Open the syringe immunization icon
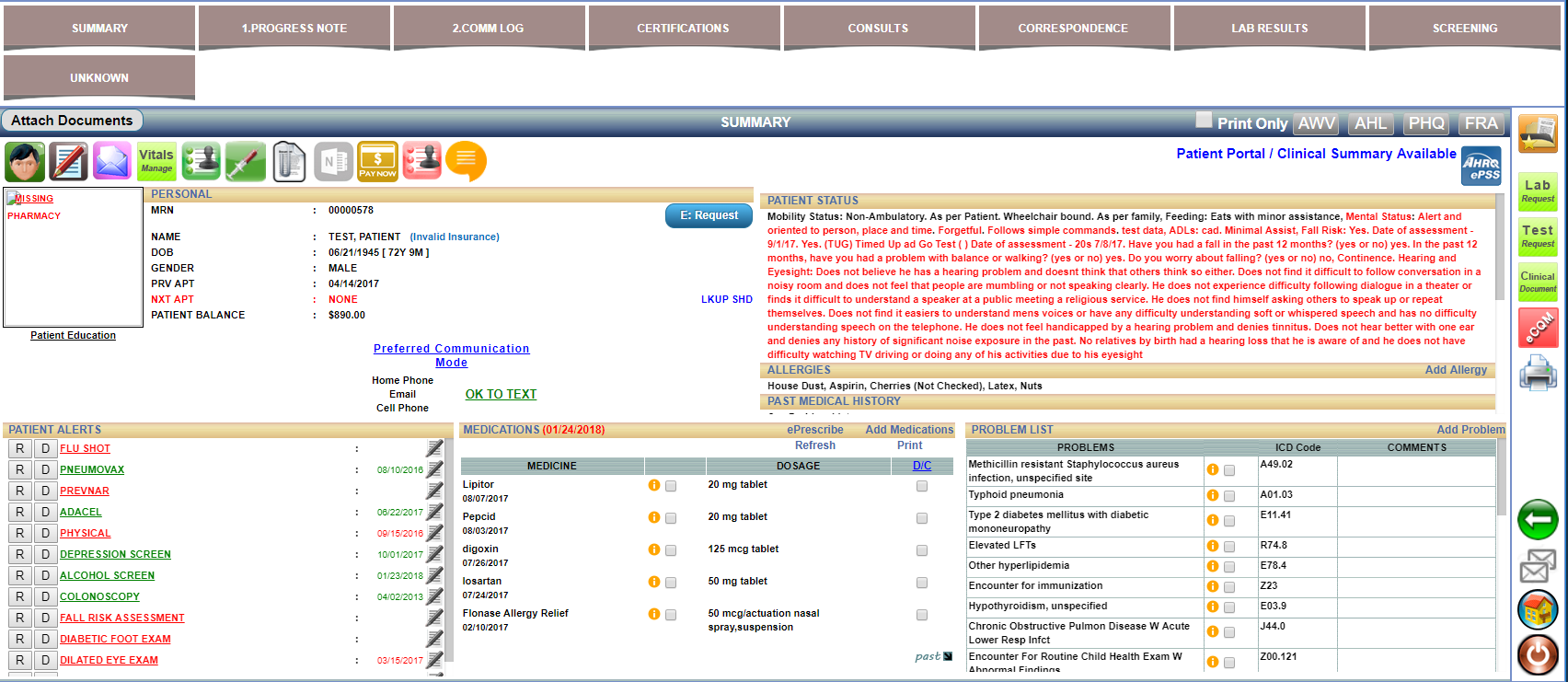The image size is (1568, 682). click(245, 162)
